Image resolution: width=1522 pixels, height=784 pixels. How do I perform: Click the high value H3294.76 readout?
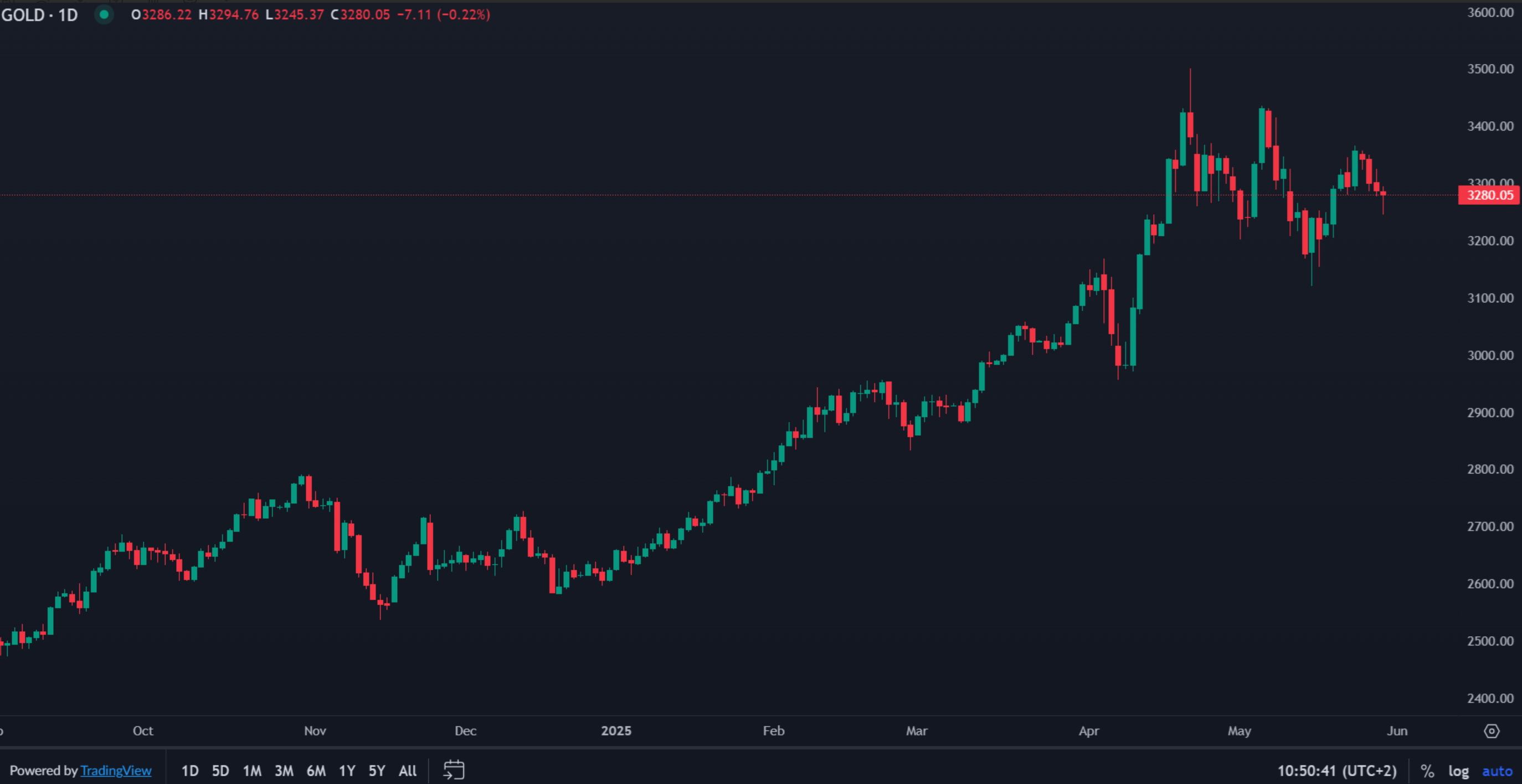pyautogui.click(x=231, y=16)
